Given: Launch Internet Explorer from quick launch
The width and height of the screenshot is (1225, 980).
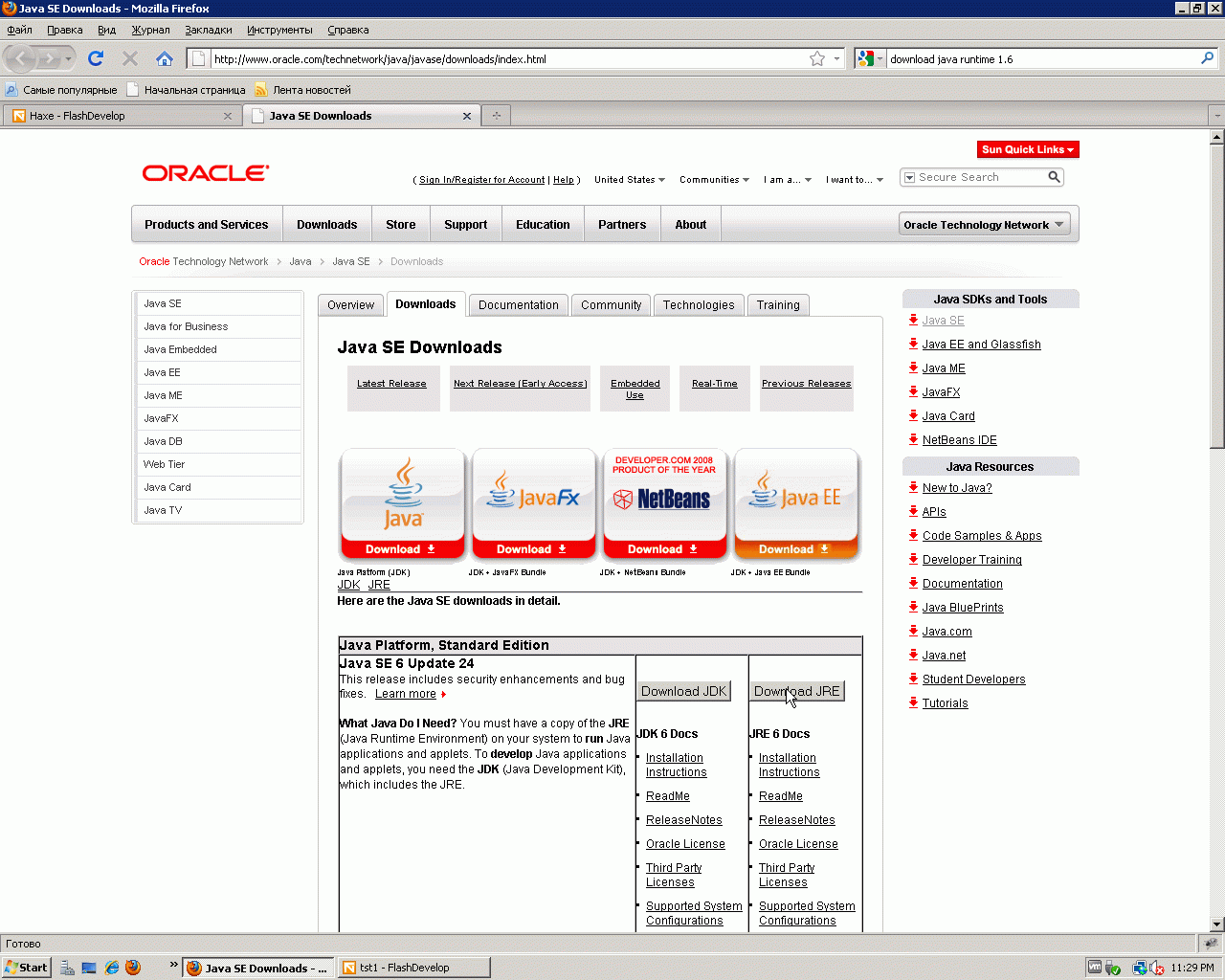Looking at the screenshot, I should 111,968.
